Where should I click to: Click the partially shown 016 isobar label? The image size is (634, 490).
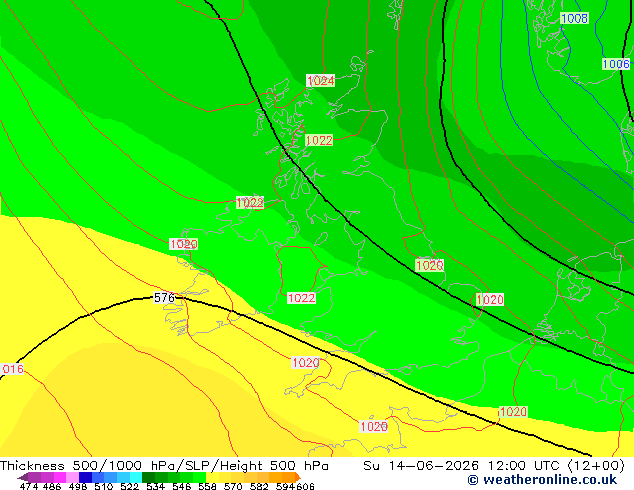coord(13,369)
